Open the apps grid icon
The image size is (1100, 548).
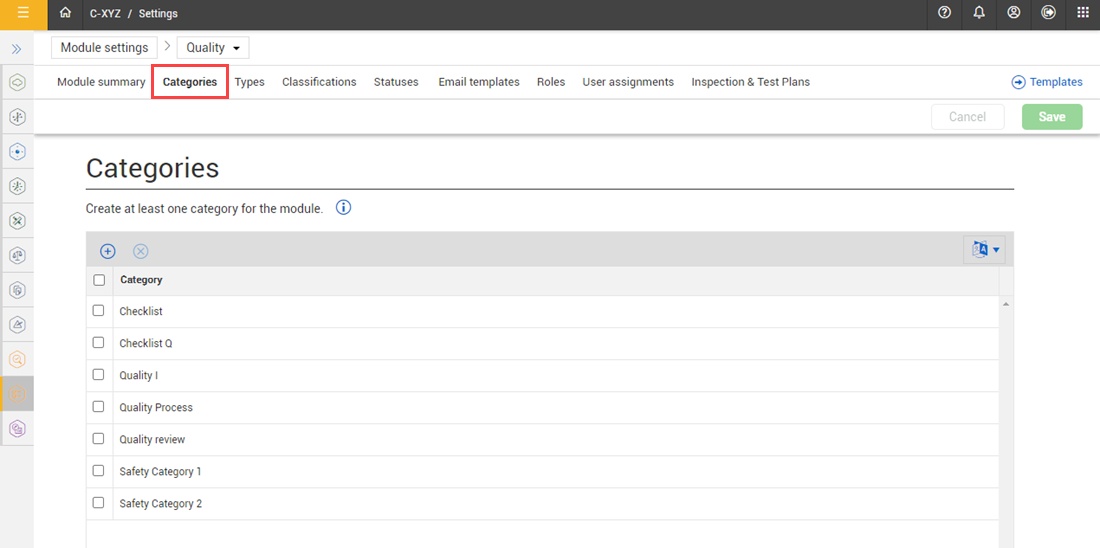tap(1083, 13)
